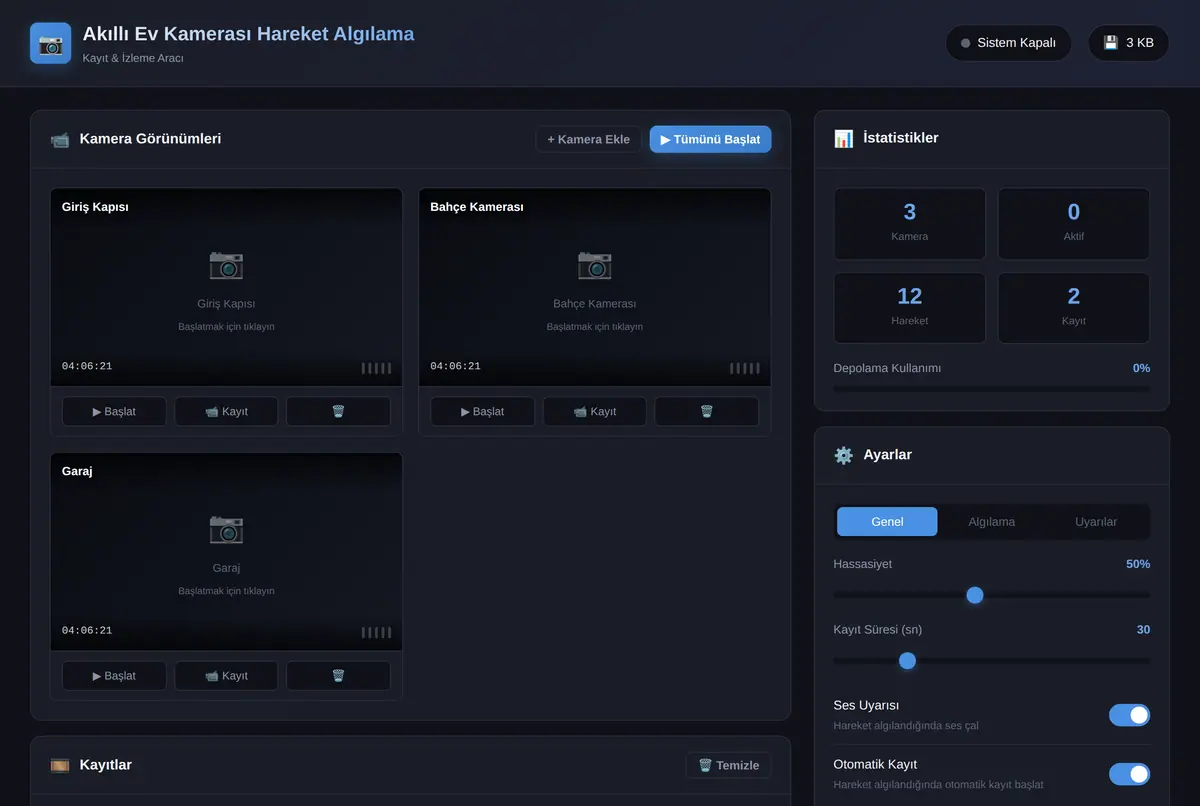Click the camera icon in Giriş Kapısı preview

pos(226,265)
